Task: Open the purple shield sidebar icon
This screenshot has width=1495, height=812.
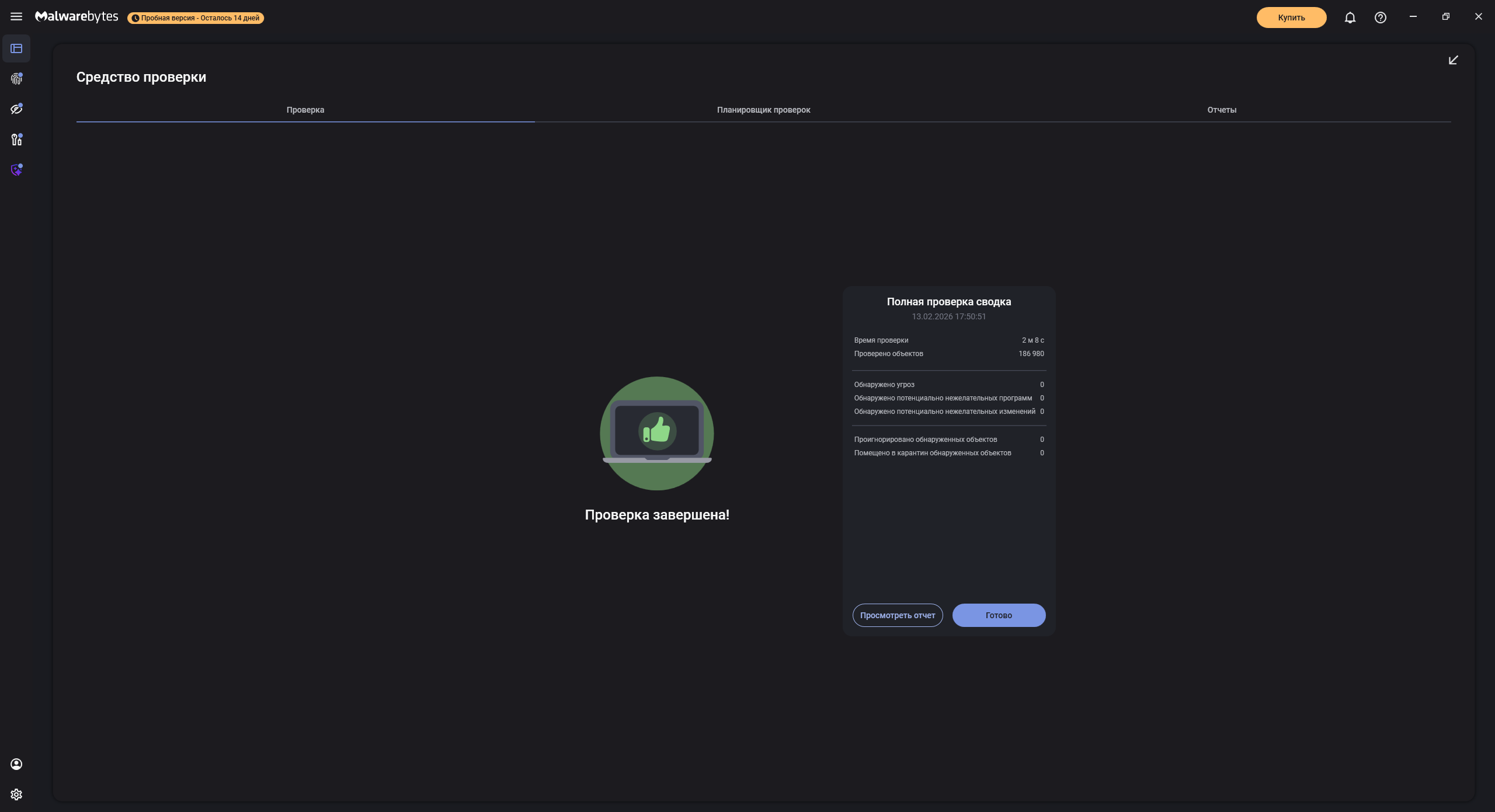Action: (16, 170)
